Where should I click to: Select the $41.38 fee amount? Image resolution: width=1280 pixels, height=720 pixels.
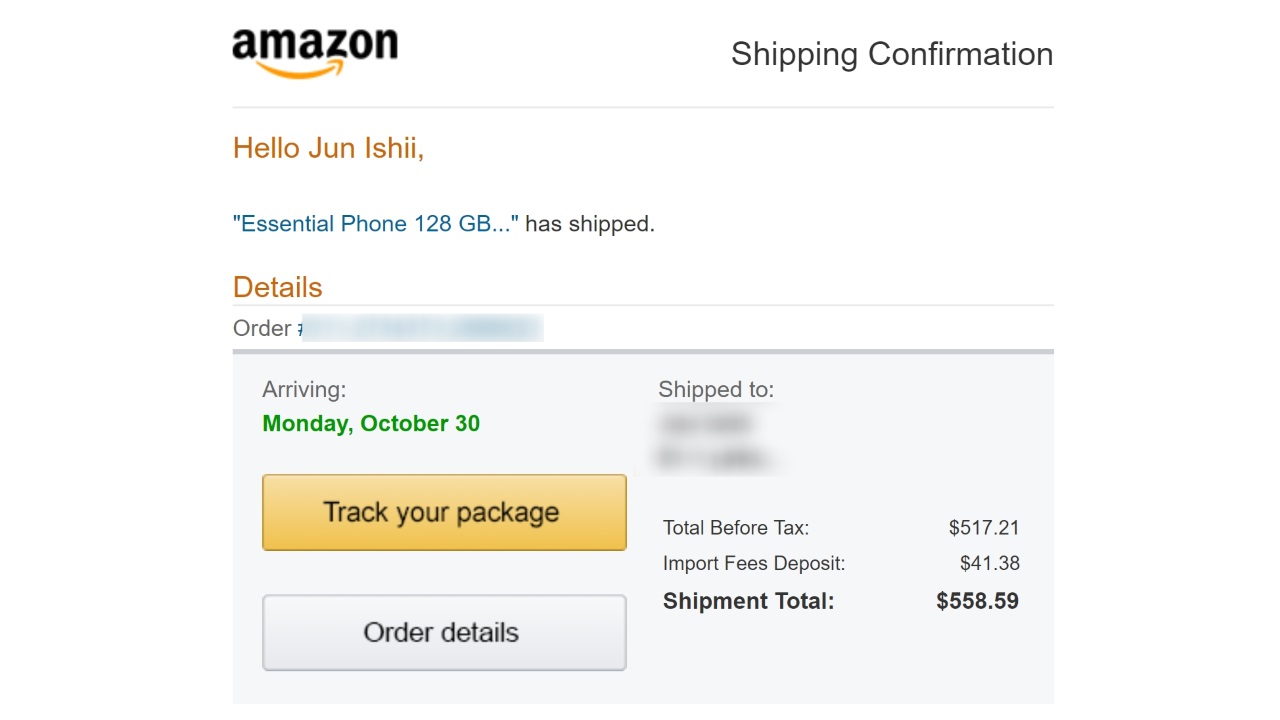point(989,564)
